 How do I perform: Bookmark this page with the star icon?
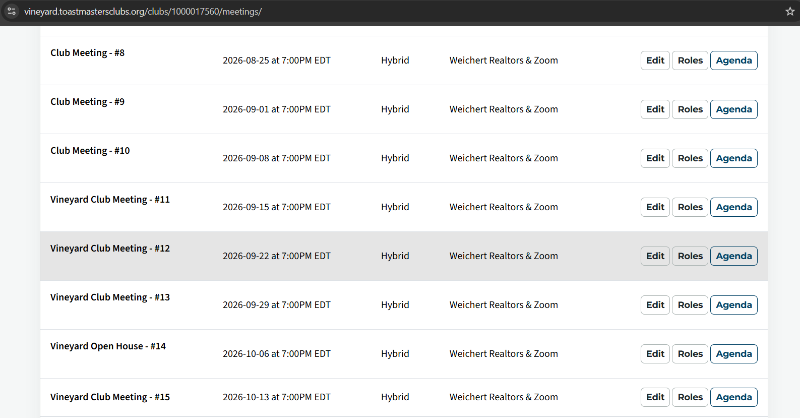coord(790,11)
